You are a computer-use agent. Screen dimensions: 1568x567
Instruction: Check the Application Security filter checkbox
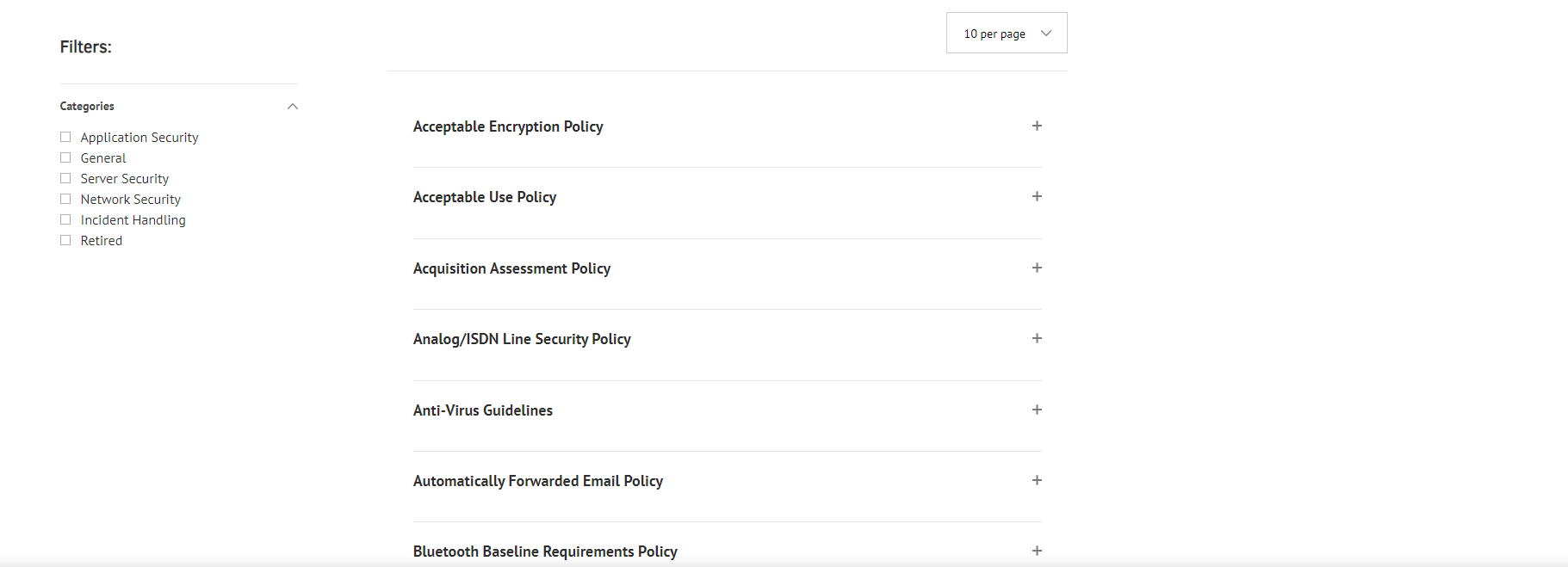pyautogui.click(x=65, y=137)
